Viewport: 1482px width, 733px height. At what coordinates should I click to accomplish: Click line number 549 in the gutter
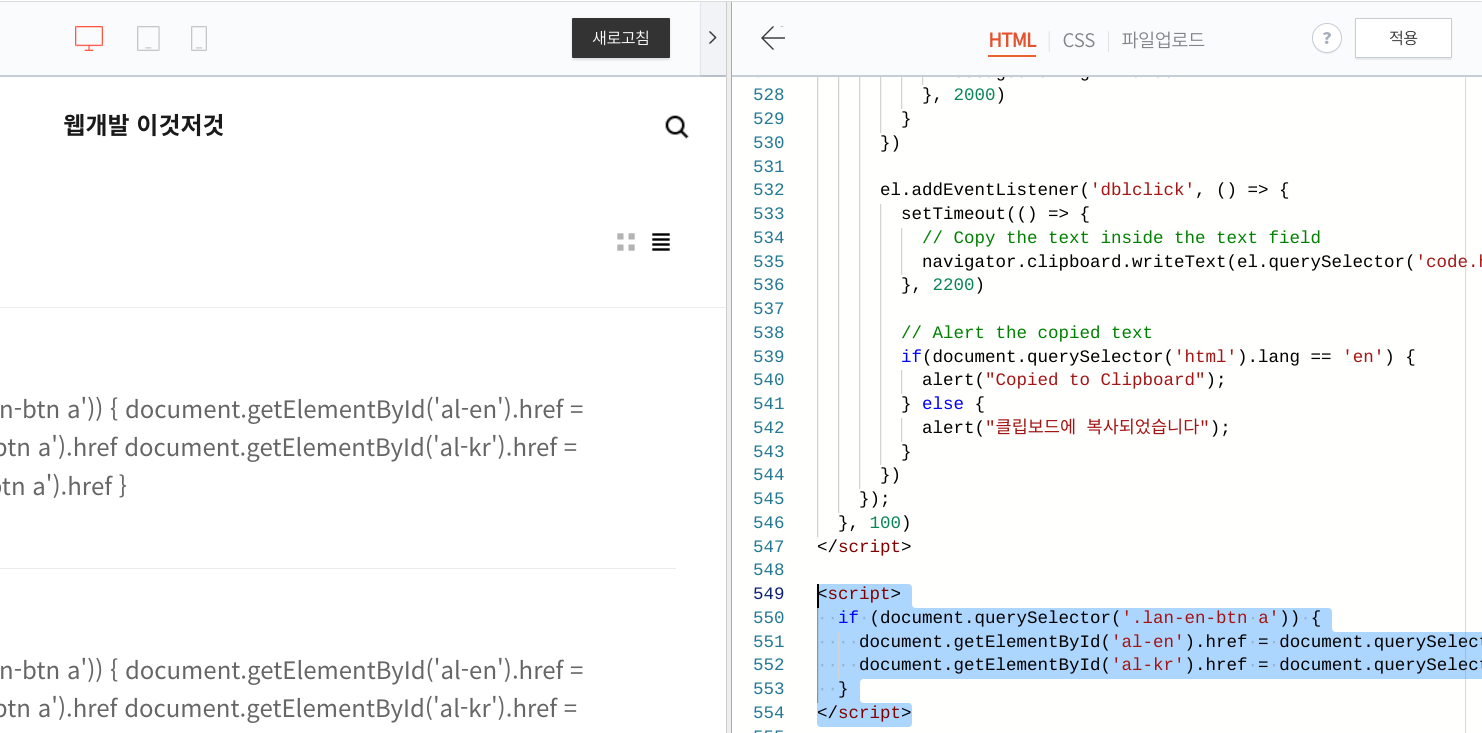[x=769, y=594]
